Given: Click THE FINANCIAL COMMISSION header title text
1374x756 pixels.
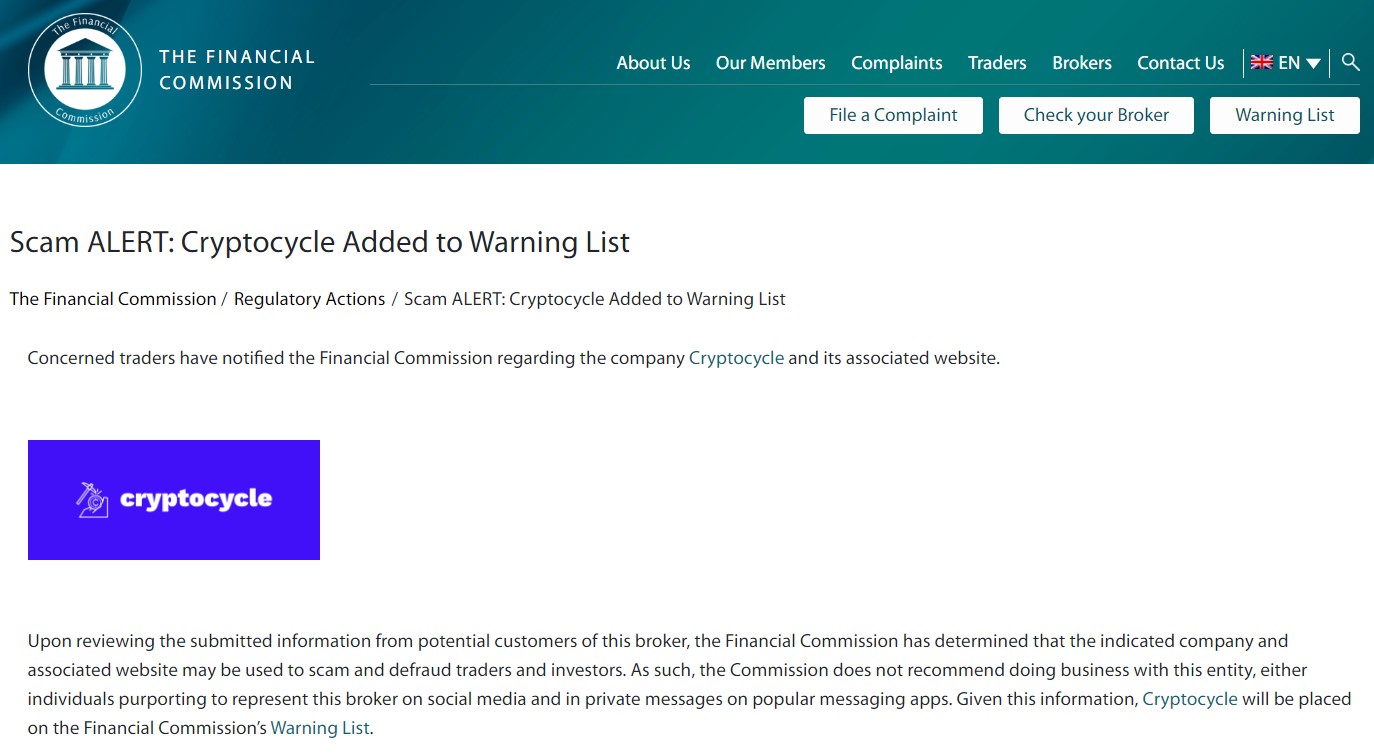Looking at the screenshot, I should [237, 70].
